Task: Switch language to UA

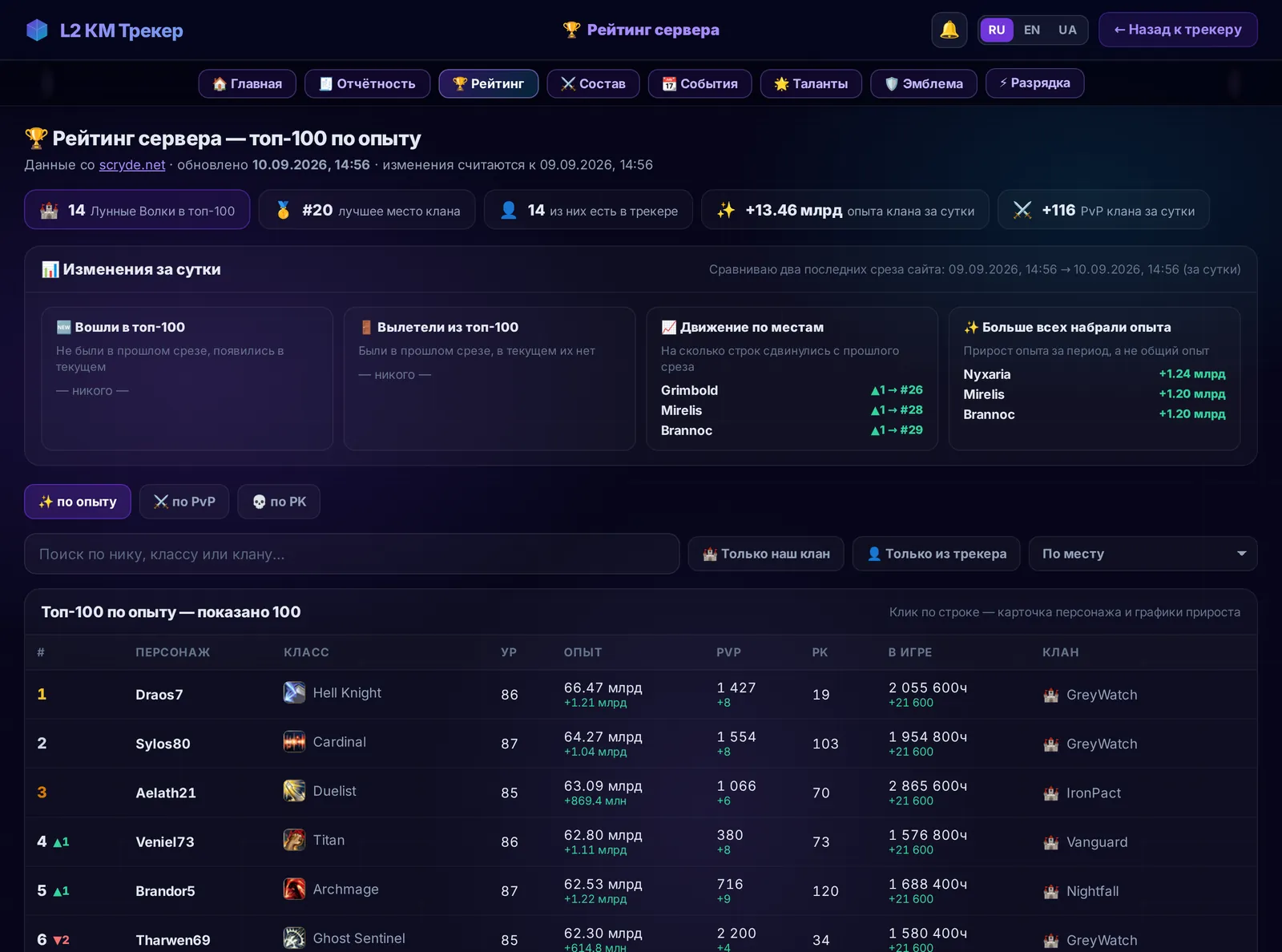Action: tap(1067, 30)
